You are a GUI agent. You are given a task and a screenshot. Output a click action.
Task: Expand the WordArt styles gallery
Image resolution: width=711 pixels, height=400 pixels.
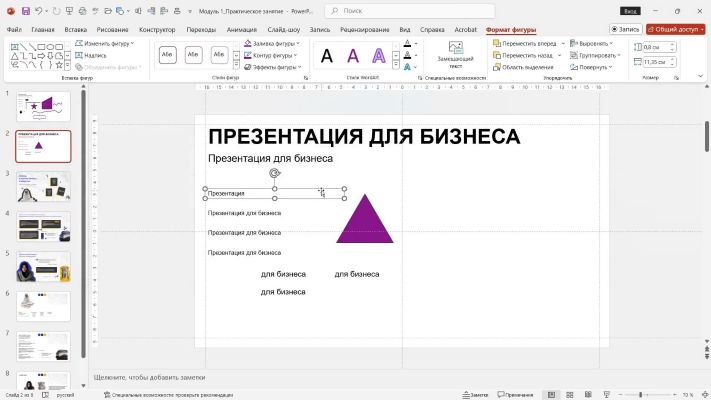(396, 66)
